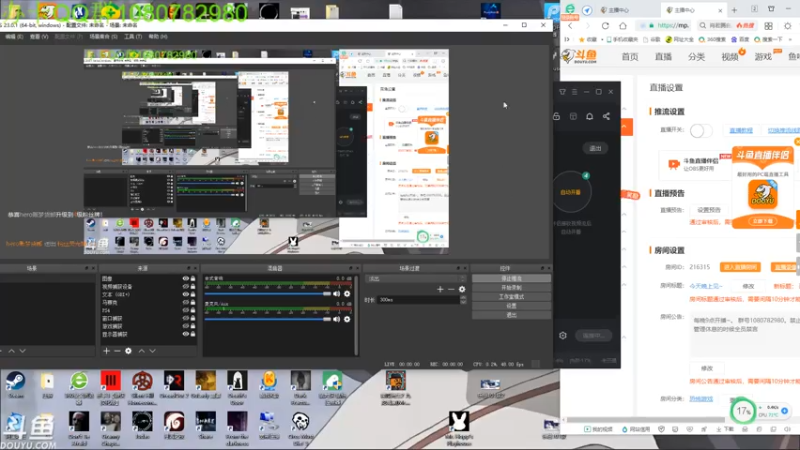Viewport: 800px width, 450px height.
Task: Click 开始录制 button in OBS controls
Action: click(x=511, y=288)
